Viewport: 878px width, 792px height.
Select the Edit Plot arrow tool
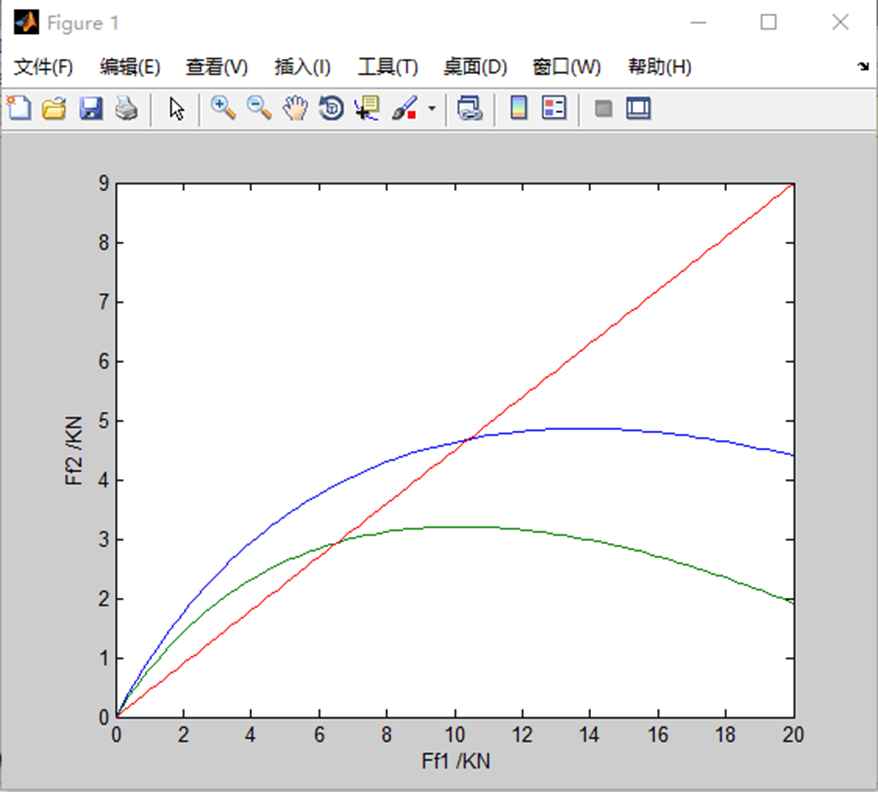(177, 109)
